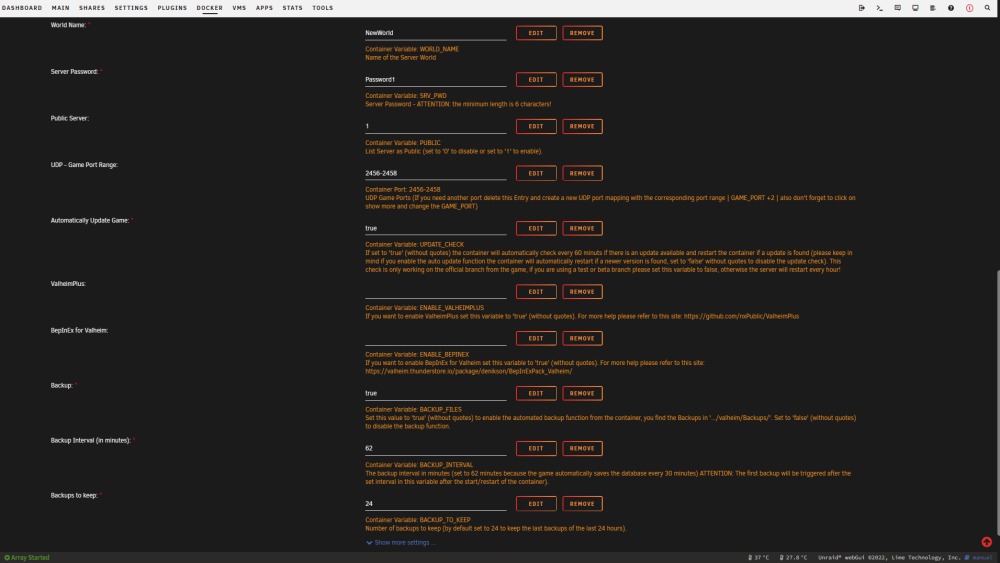Open the Stats menu item
This screenshot has width=1000, height=563.
(293, 8)
